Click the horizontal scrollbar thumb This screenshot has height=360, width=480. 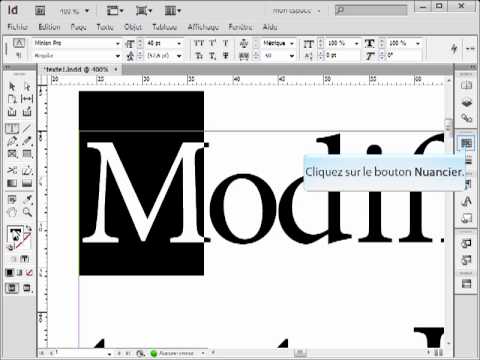(x=300, y=353)
